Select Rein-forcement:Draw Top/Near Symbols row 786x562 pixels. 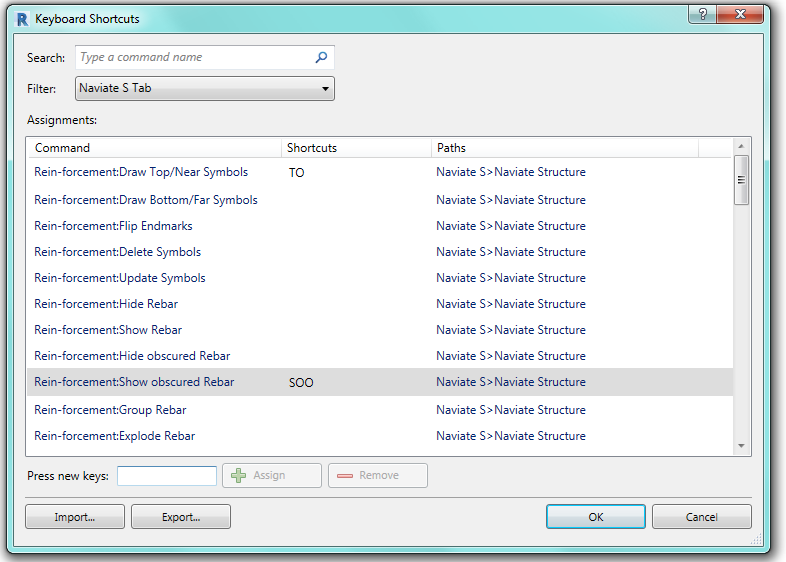tap(141, 173)
